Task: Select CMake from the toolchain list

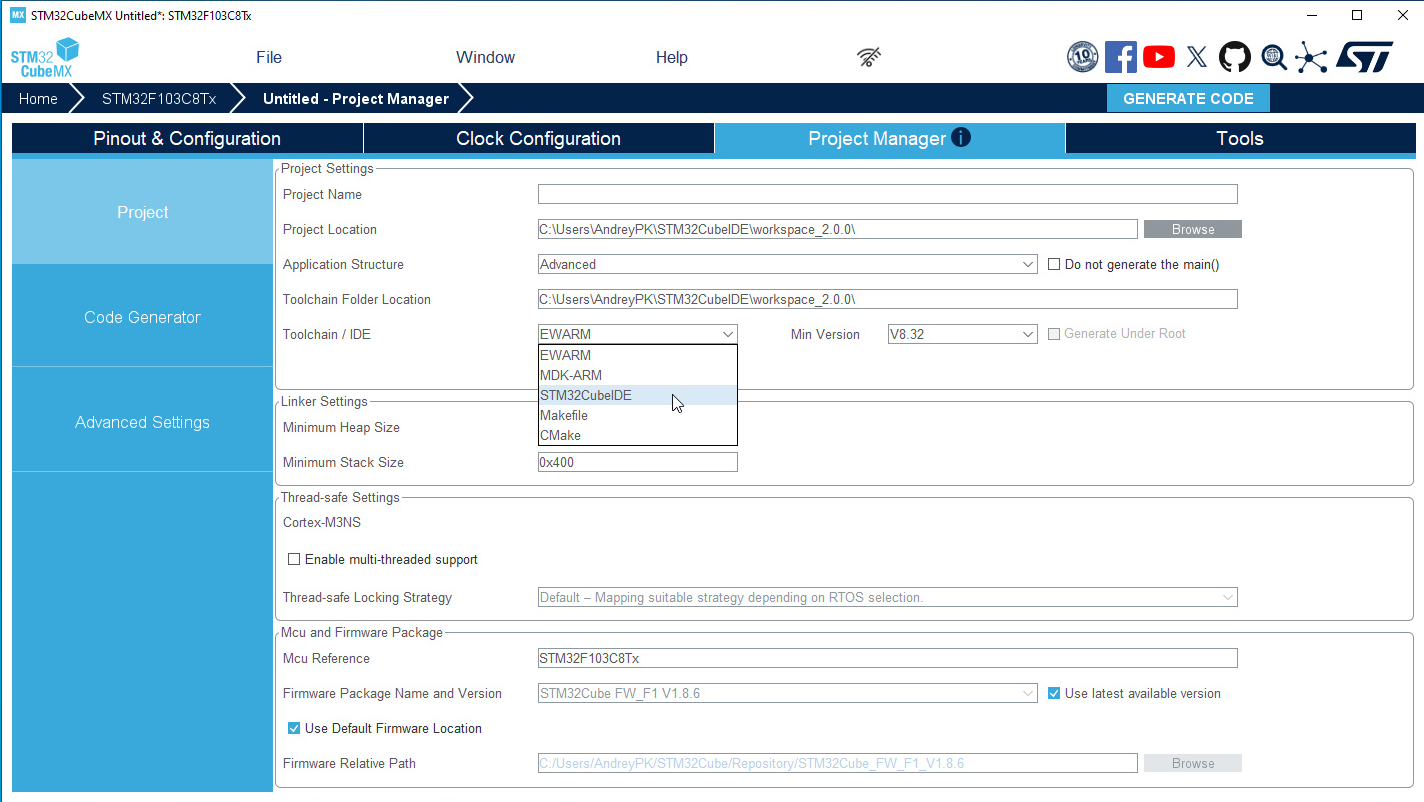Action: 637,435
